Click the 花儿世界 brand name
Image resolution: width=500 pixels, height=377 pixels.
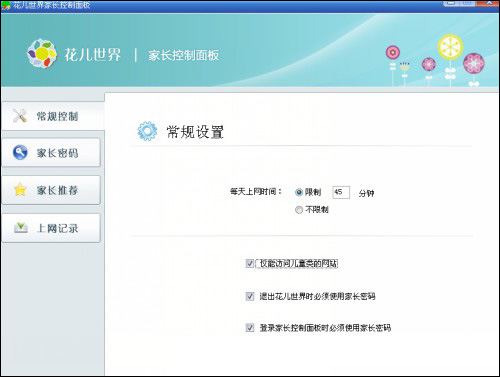(x=92, y=55)
